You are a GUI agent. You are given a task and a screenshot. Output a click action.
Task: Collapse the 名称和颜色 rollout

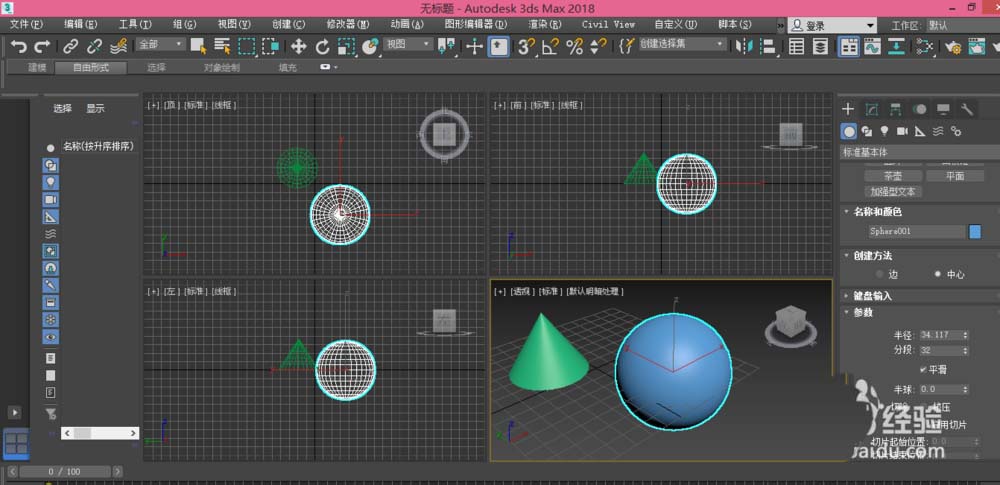point(878,212)
